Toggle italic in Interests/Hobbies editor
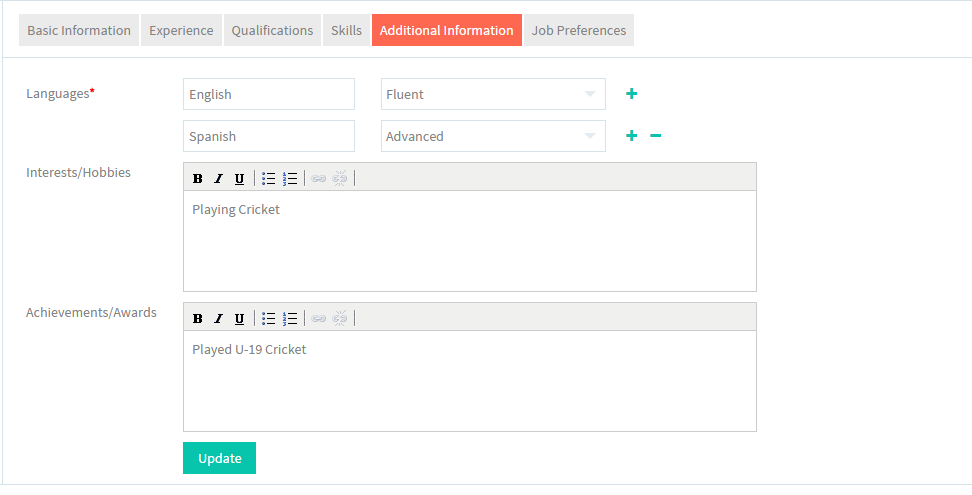 [x=218, y=179]
